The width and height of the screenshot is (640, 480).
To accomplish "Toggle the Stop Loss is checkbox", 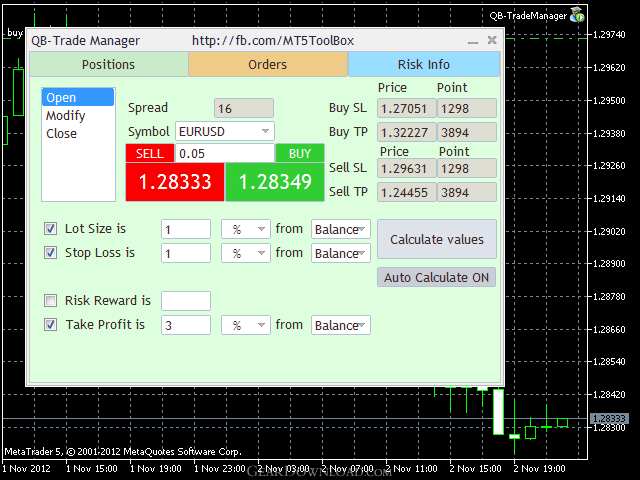I will point(50,253).
